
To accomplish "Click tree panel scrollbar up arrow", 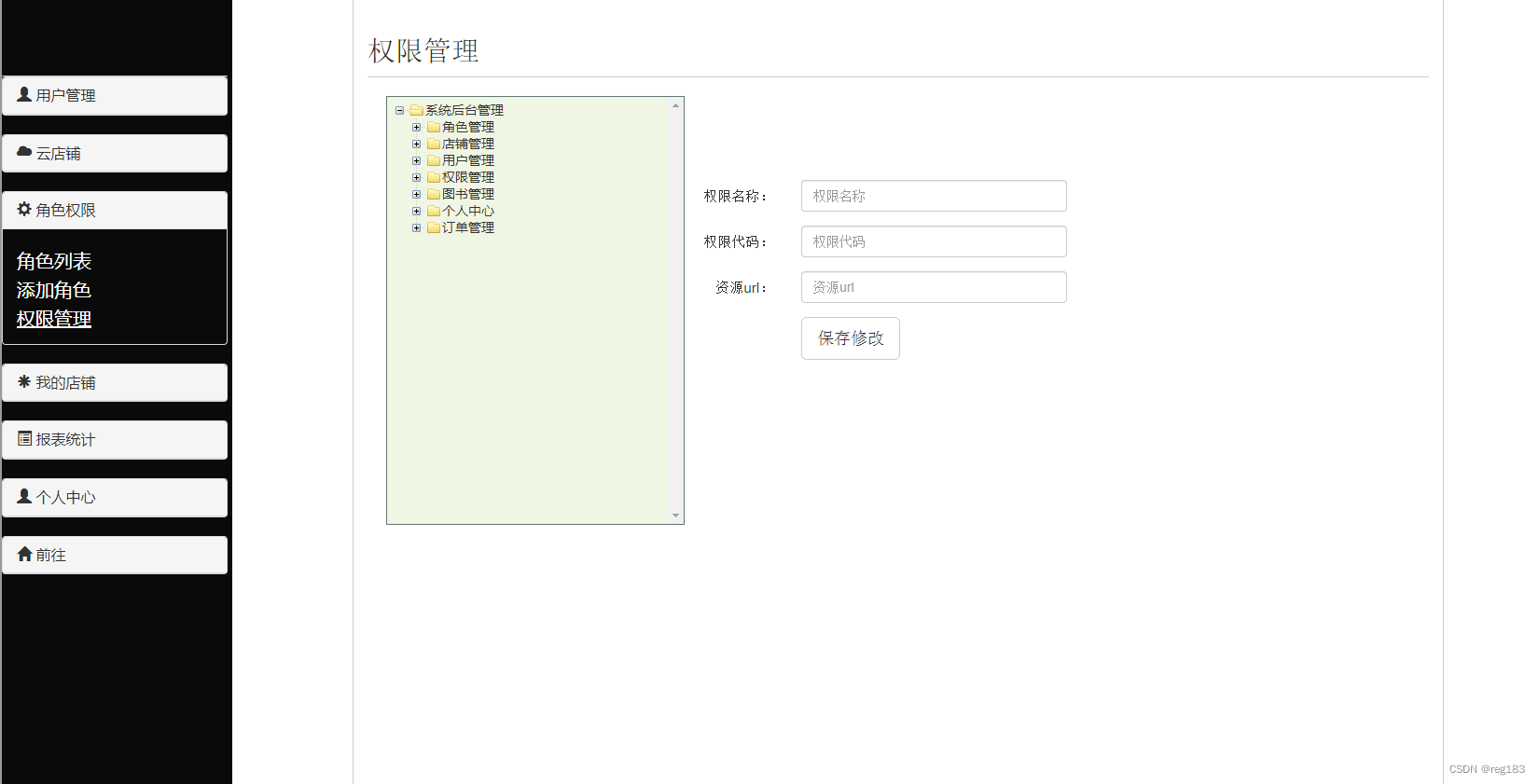I will [675, 105].
